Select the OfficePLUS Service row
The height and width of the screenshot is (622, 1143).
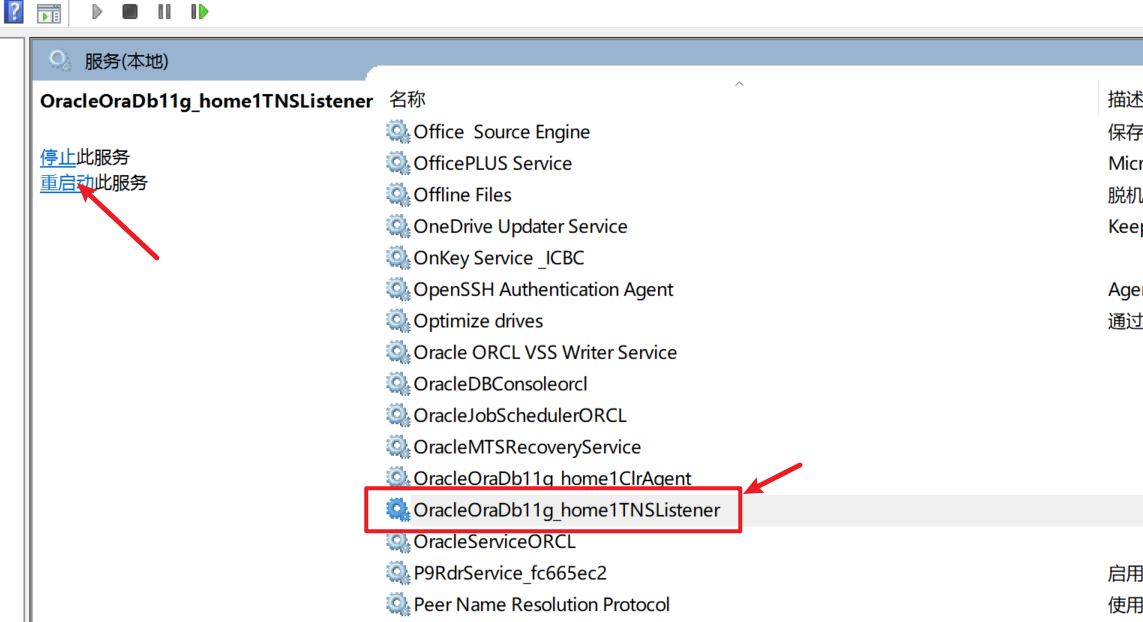coord(493,163)
